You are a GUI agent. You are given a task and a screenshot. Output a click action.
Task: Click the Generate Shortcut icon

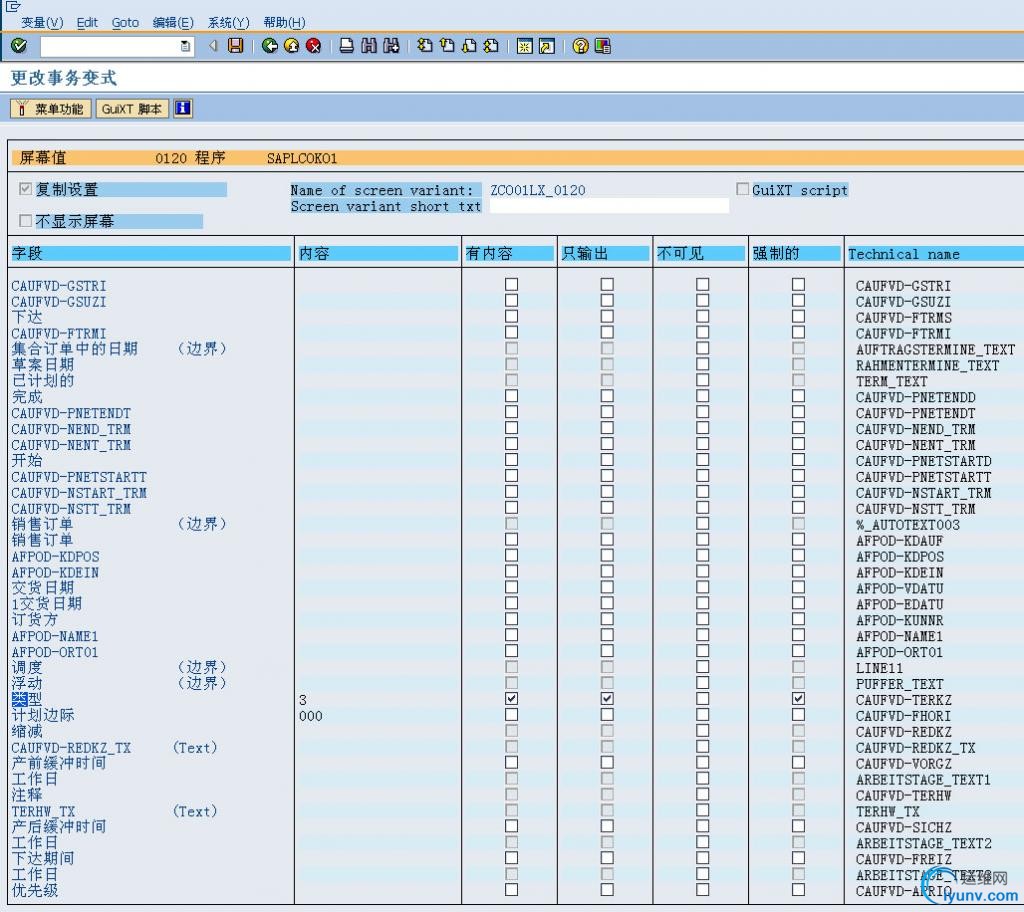[x=547, y=46]
